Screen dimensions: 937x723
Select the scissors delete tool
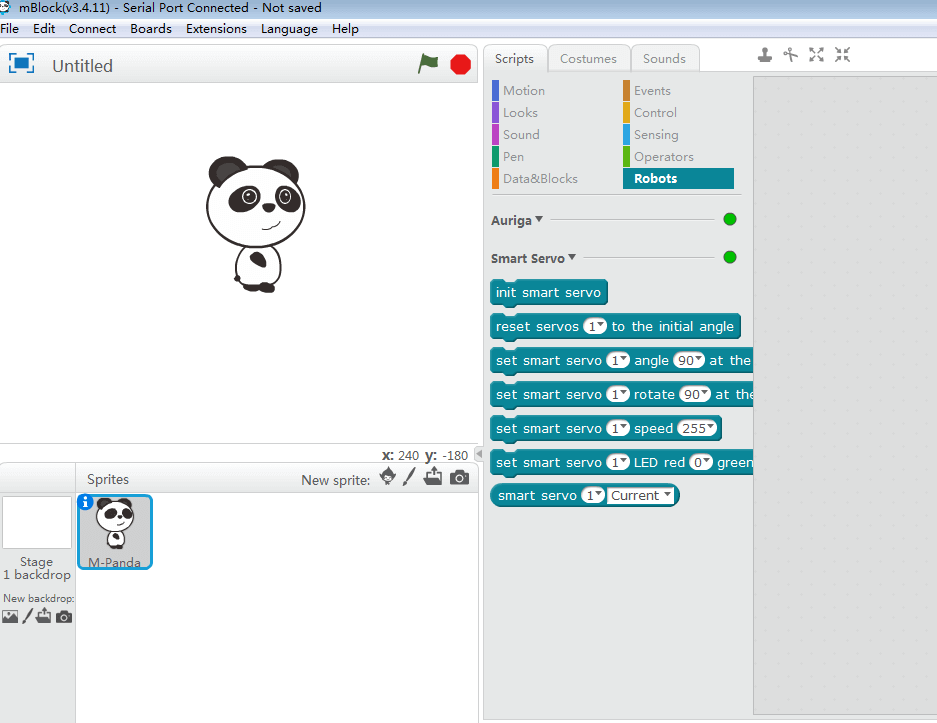click(791, 55)
